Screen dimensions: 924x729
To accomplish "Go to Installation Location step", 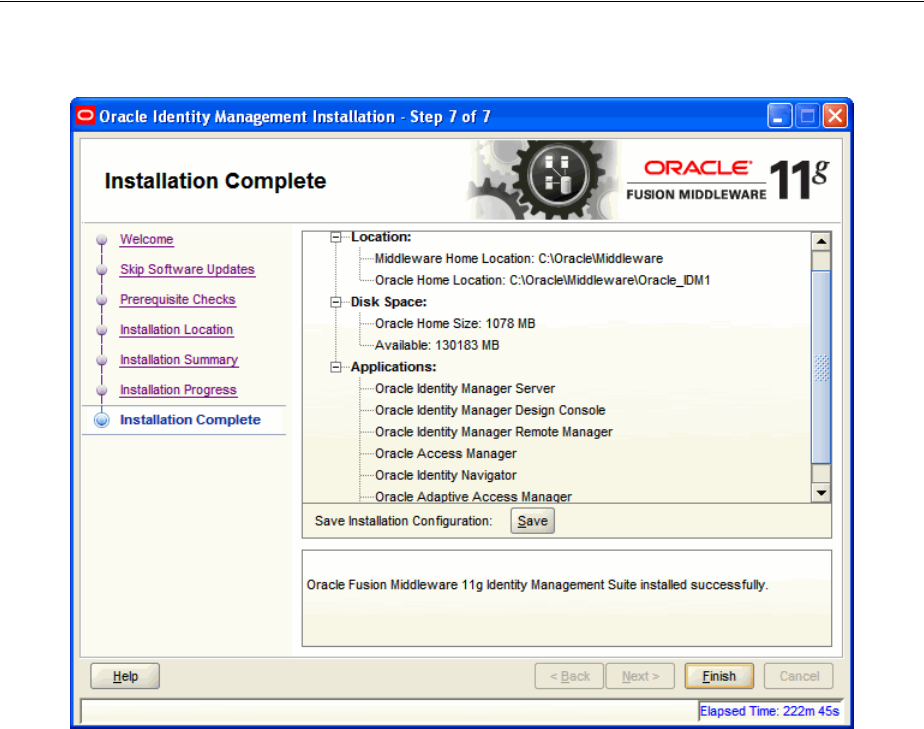I will [x=176, y=329].
